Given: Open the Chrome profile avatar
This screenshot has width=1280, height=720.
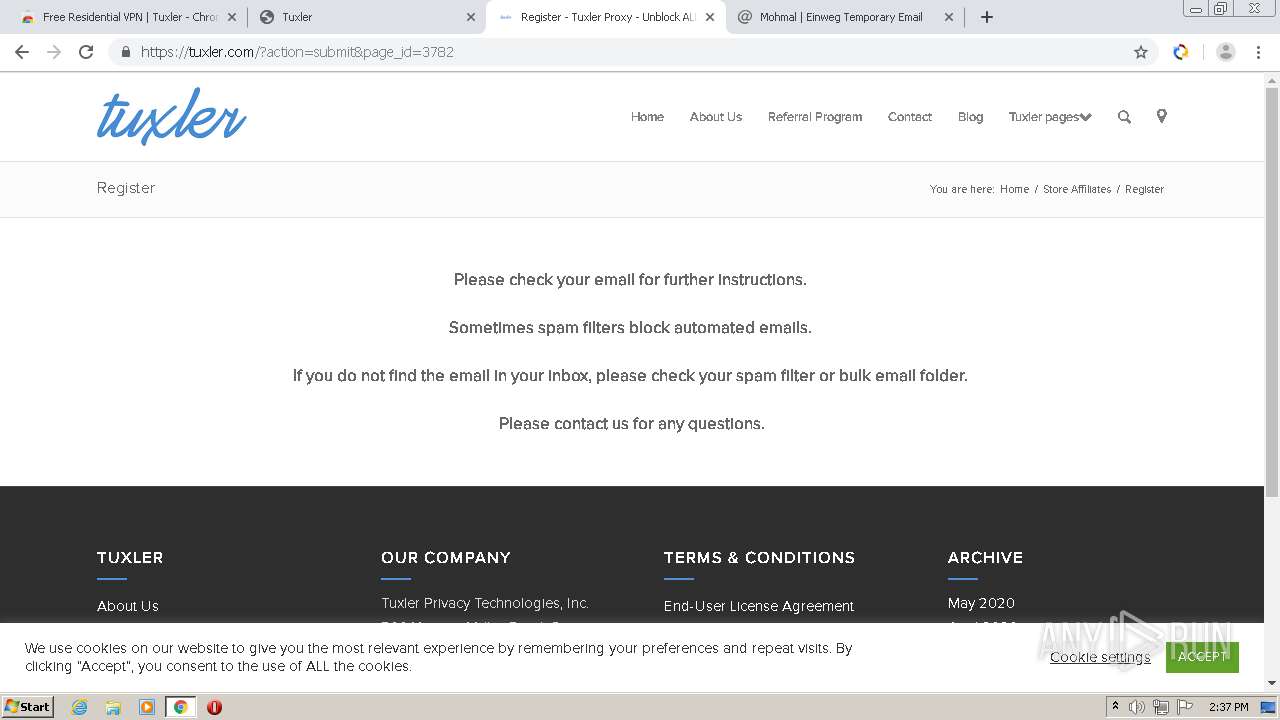Looking at the screenshot, I should click(x=1226, y=52).
